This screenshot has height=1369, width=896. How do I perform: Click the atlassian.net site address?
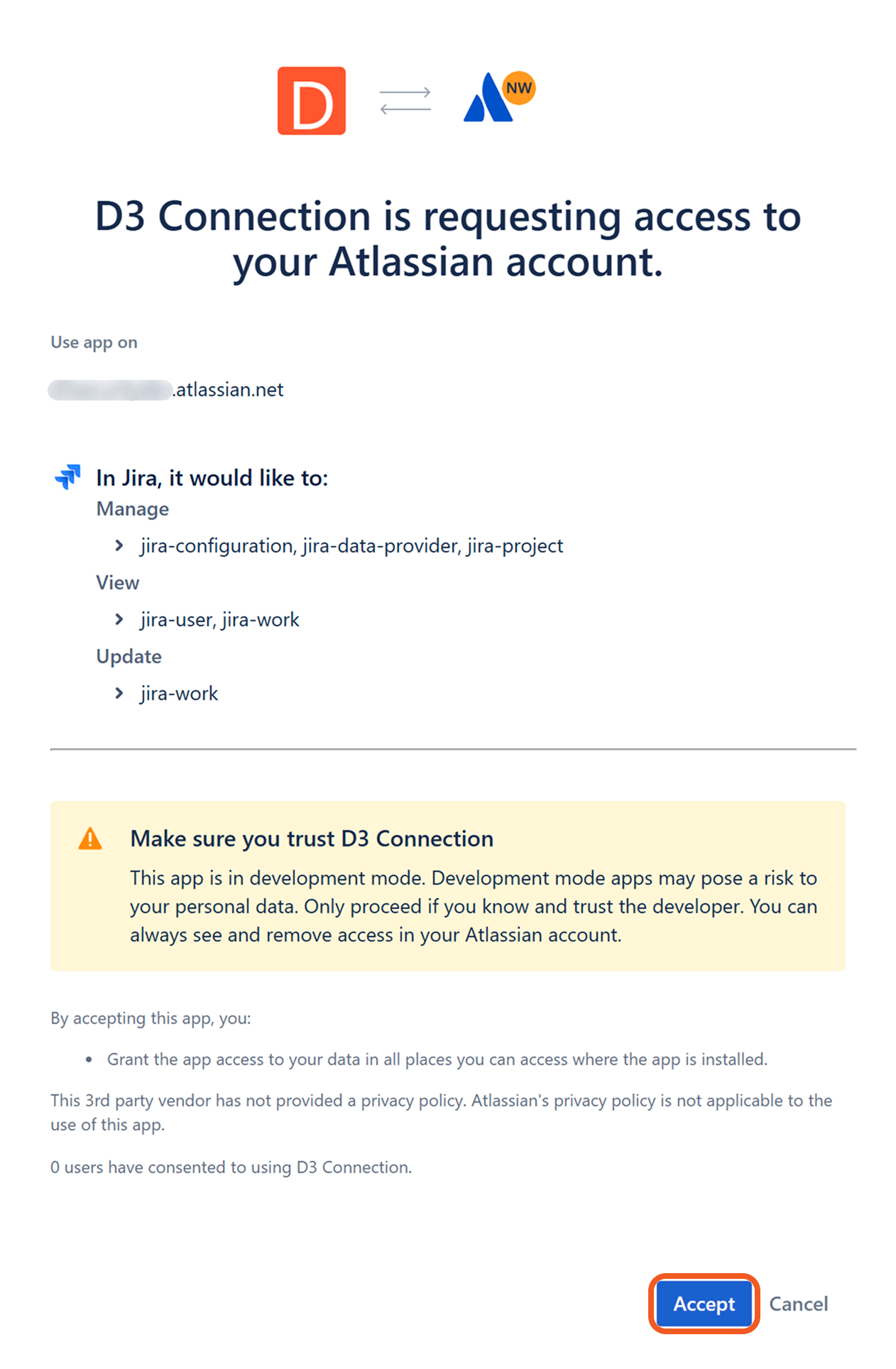point(229,390)
